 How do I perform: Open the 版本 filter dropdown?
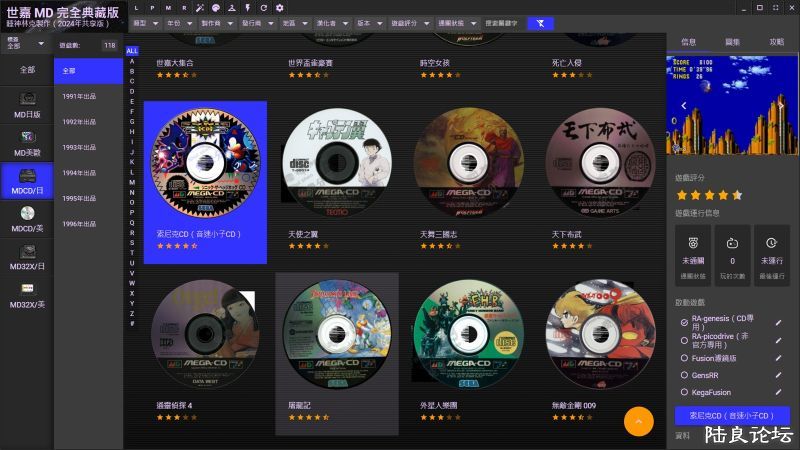369,23
